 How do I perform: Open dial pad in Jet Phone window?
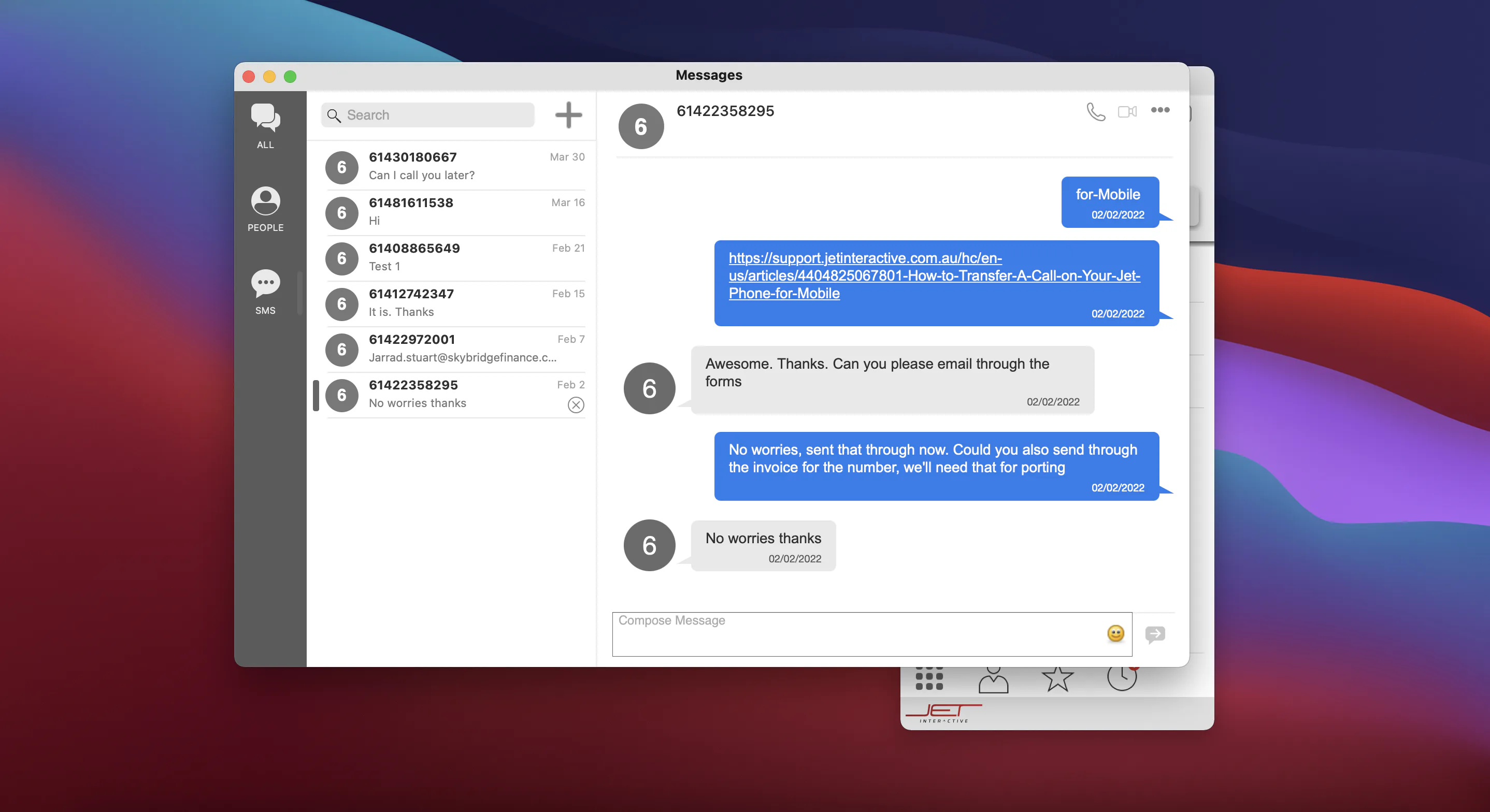929,678
